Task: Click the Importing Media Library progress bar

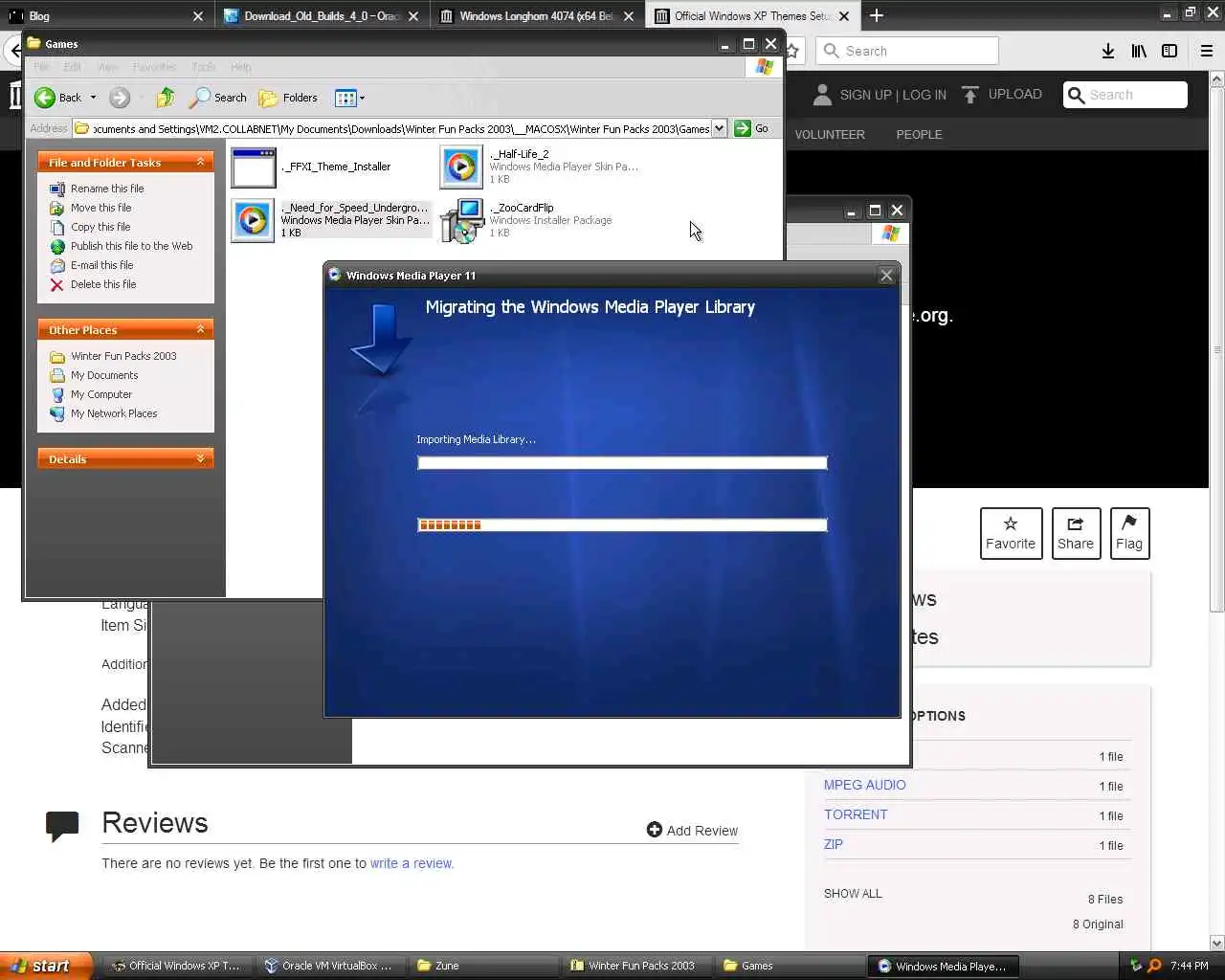Action: click(622, 463)
